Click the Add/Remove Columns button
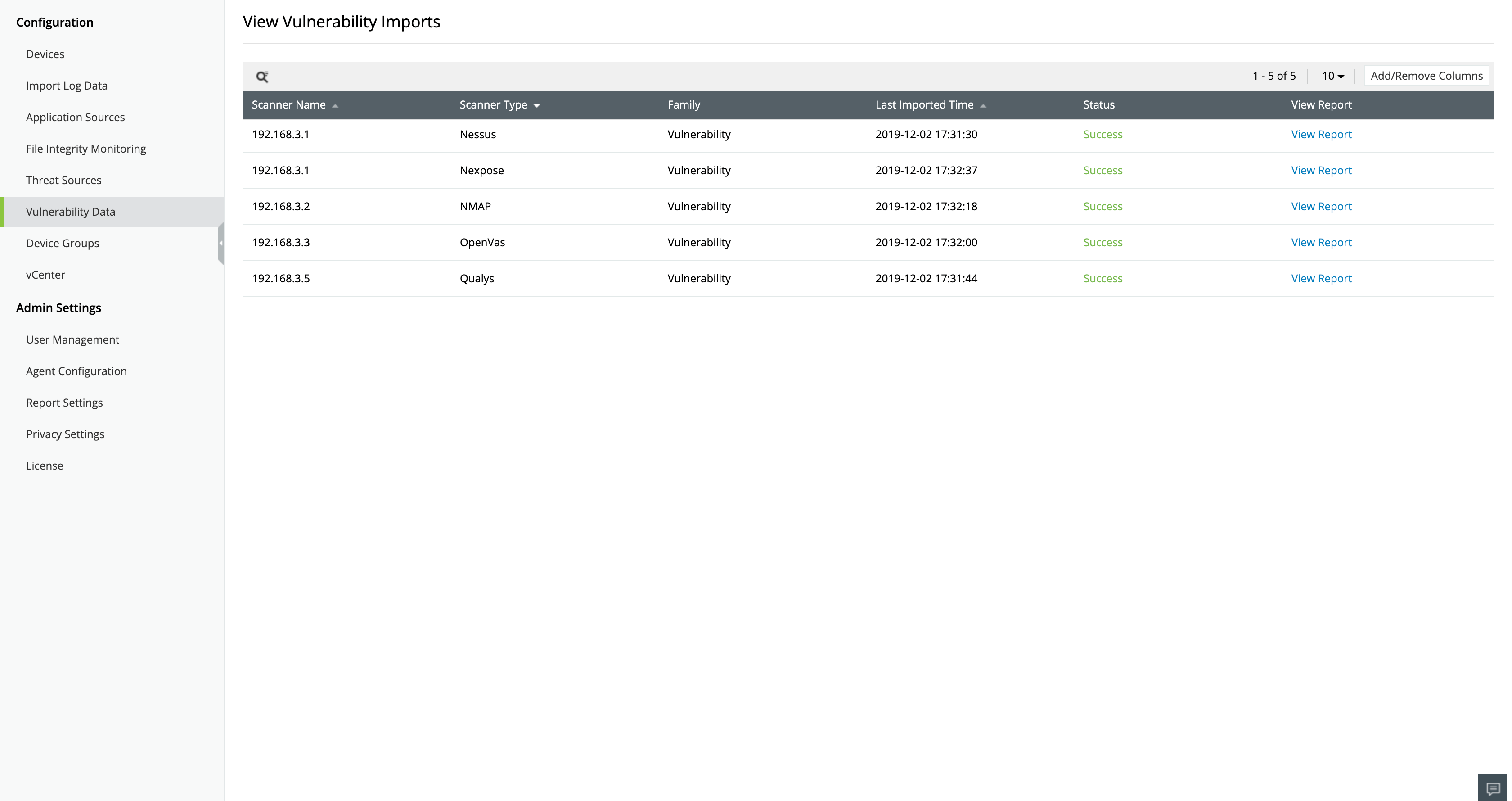The image size is (1512, 801). click(1426, 76)
